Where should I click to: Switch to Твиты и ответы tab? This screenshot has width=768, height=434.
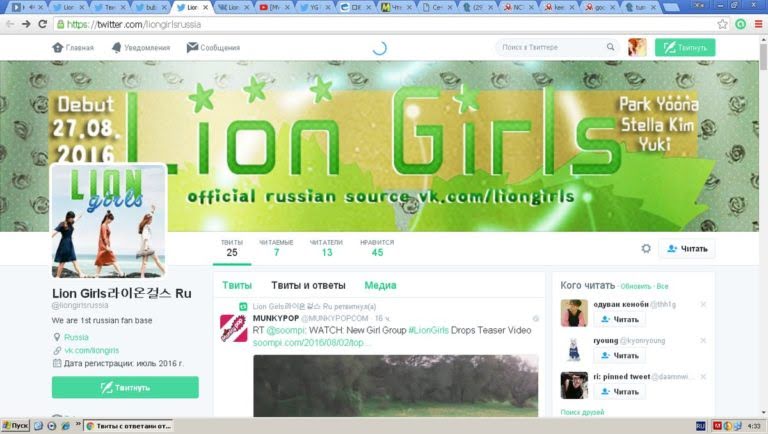(308, 285)
